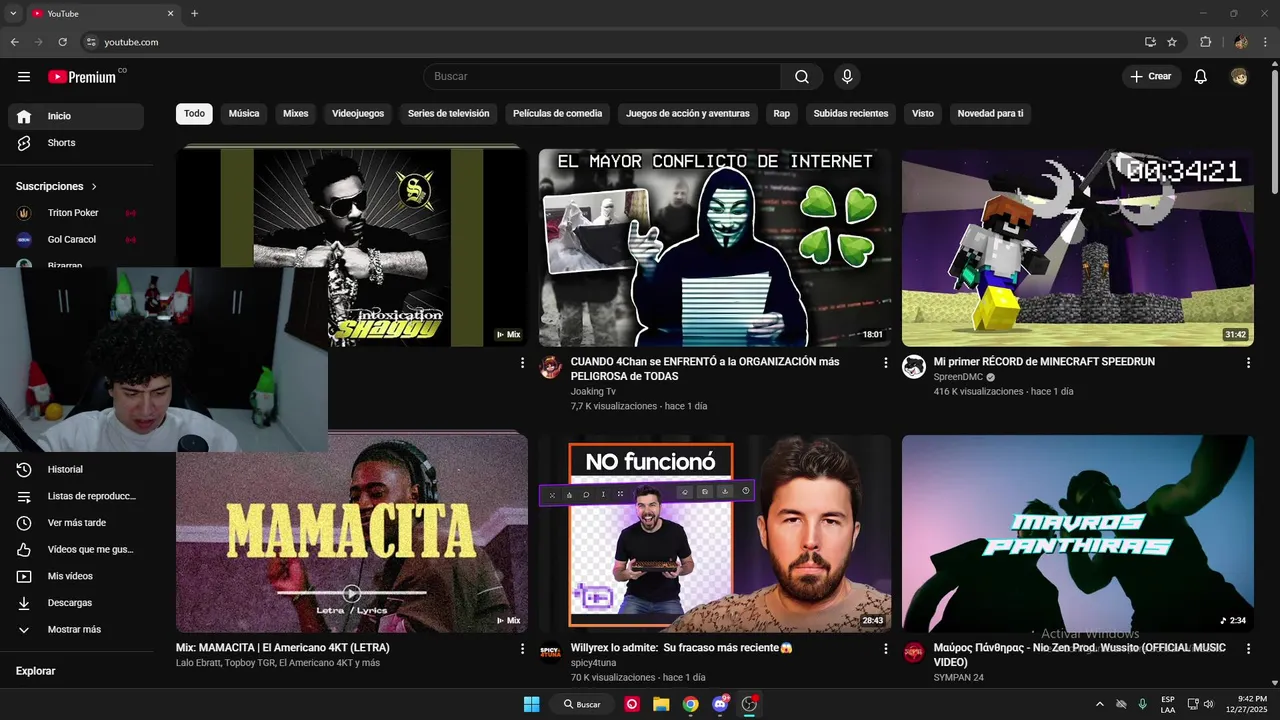Open File Explorer from taskbar
1280x720 pixels.
[x=661, y=704]
